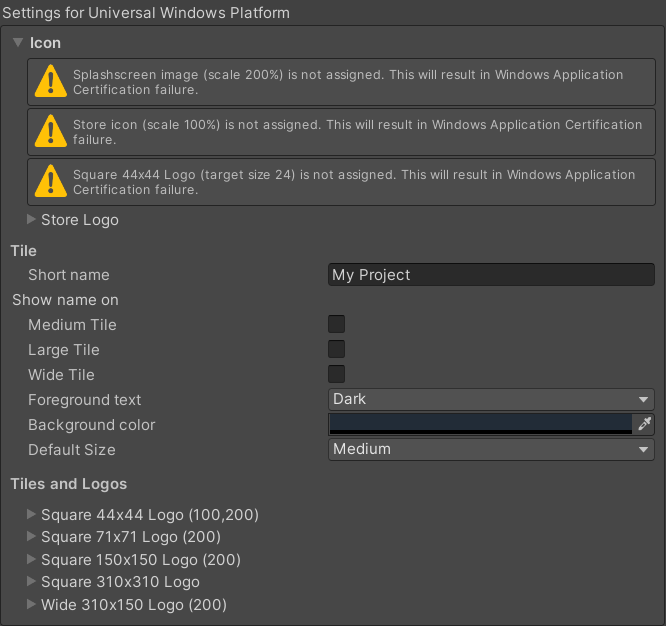Viewport: 666px width, 626px height.
Task: Open the Foreground text dropdown
Action: 491,399
